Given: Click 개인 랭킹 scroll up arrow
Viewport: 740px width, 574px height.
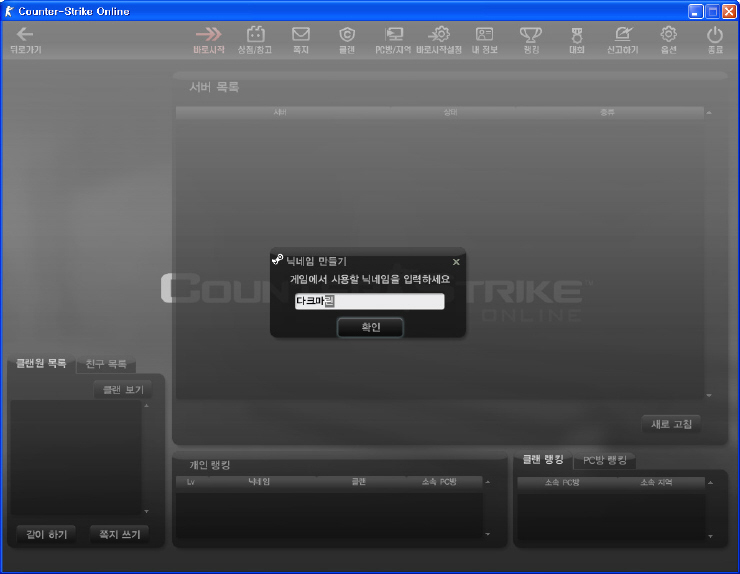Looking at the screenshot, I should 488,482.
